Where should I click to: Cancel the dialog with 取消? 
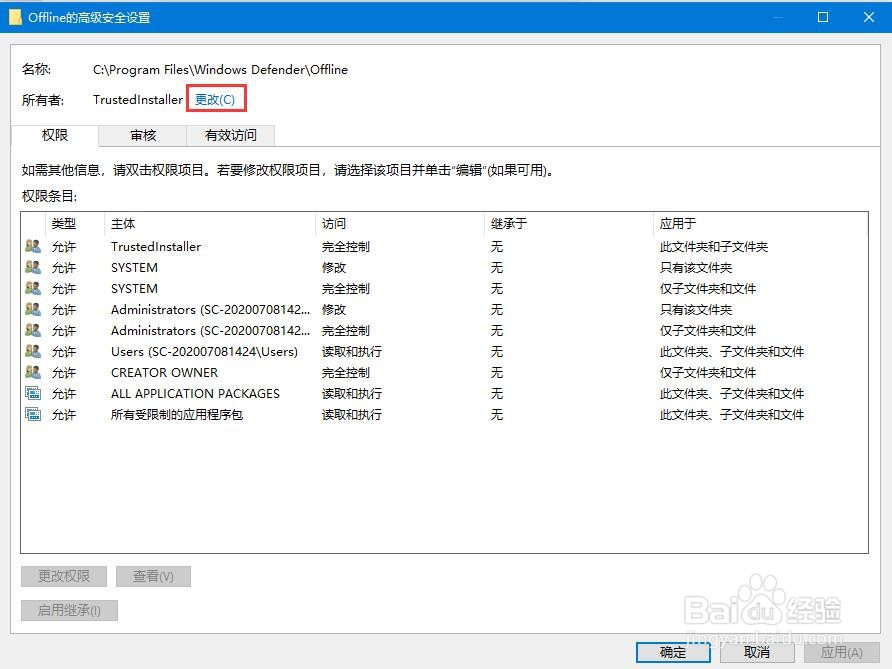[x=757, y=653]
